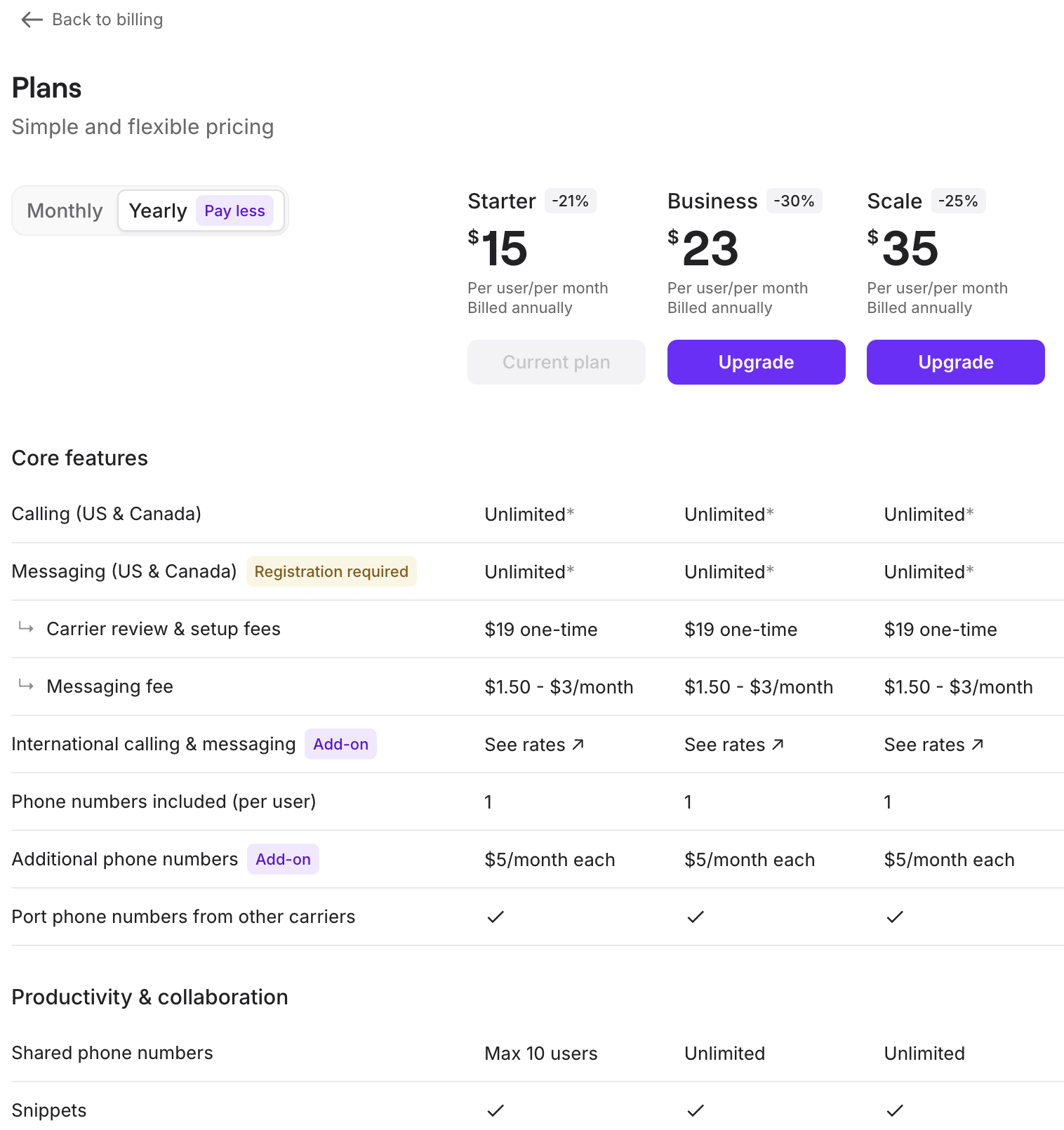Open Starter plan's See rates arrow link
Viewport: 1064px width, 1130px height.
534,745
